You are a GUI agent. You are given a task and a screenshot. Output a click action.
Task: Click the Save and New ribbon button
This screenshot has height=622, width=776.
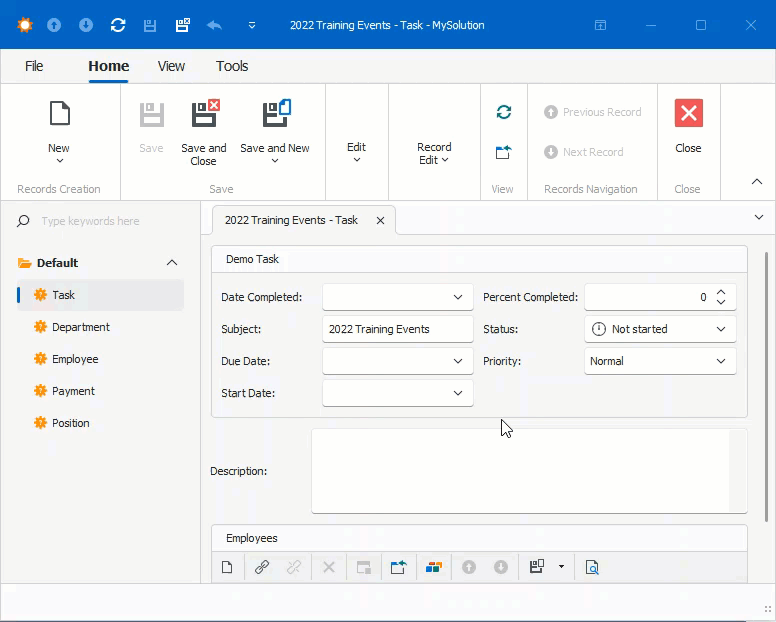pos(275,133)
